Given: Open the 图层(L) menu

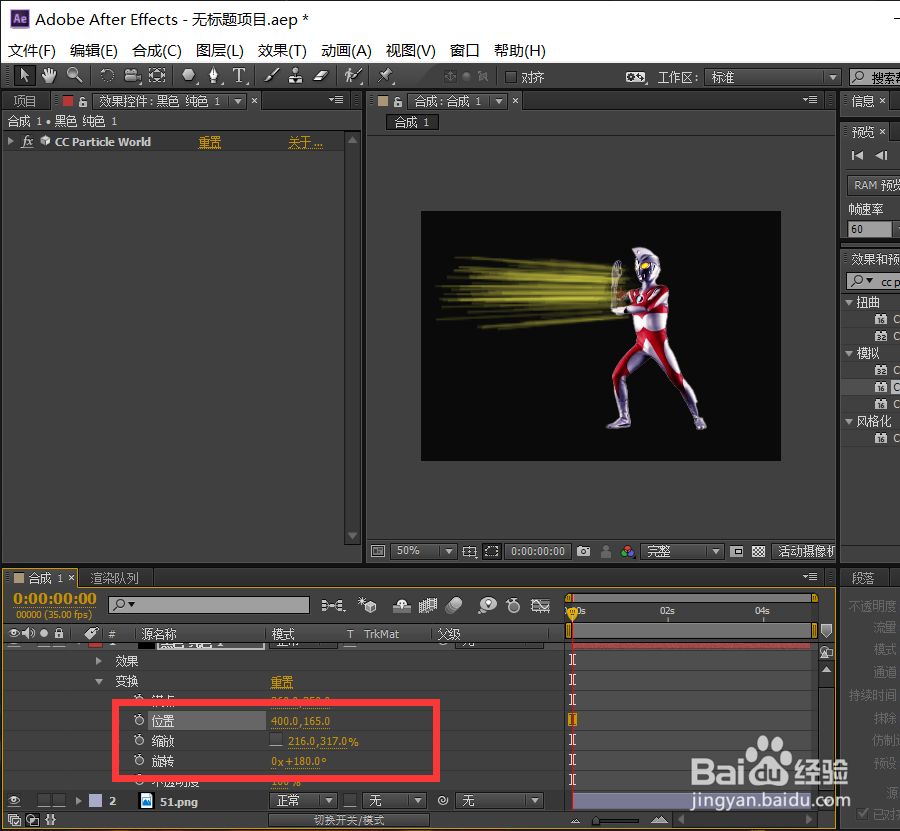Looking at the screenshot, I should click(220, 51).
